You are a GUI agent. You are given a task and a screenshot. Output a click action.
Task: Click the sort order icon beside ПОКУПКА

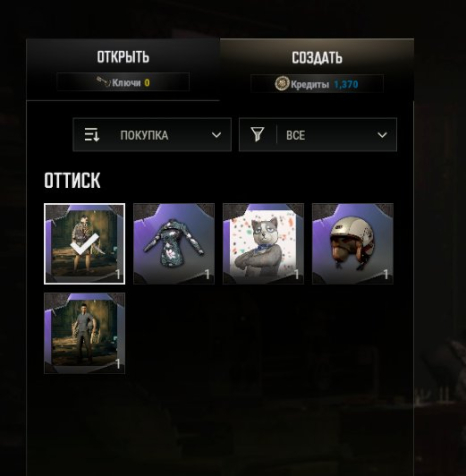[x=92, y=135]
